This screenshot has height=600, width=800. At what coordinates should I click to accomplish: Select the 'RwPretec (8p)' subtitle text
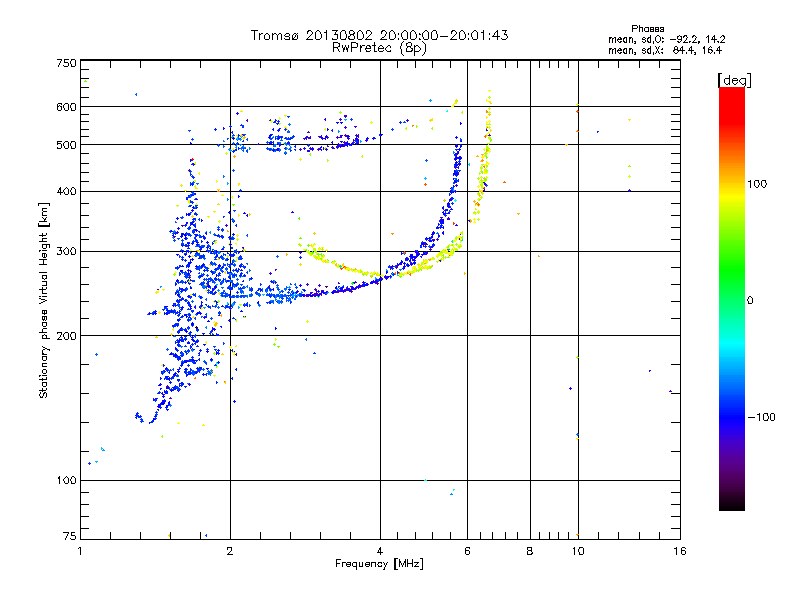[379, 48]
